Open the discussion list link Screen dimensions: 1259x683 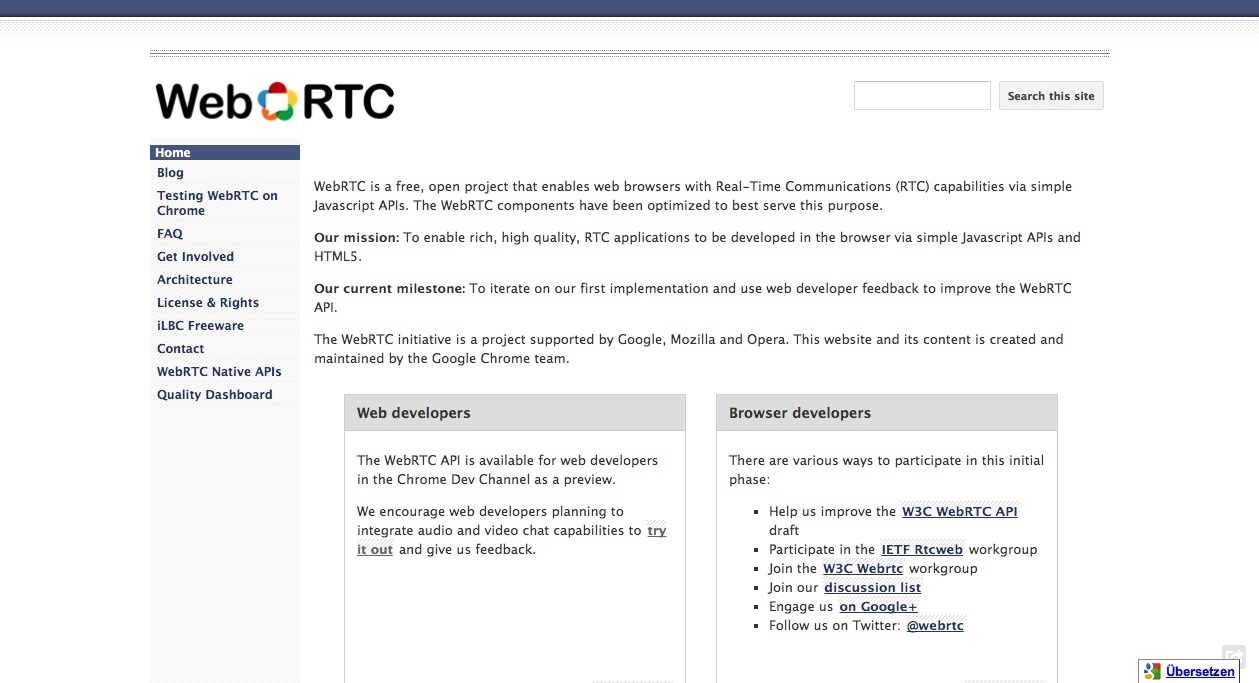(x=873, y=588)
